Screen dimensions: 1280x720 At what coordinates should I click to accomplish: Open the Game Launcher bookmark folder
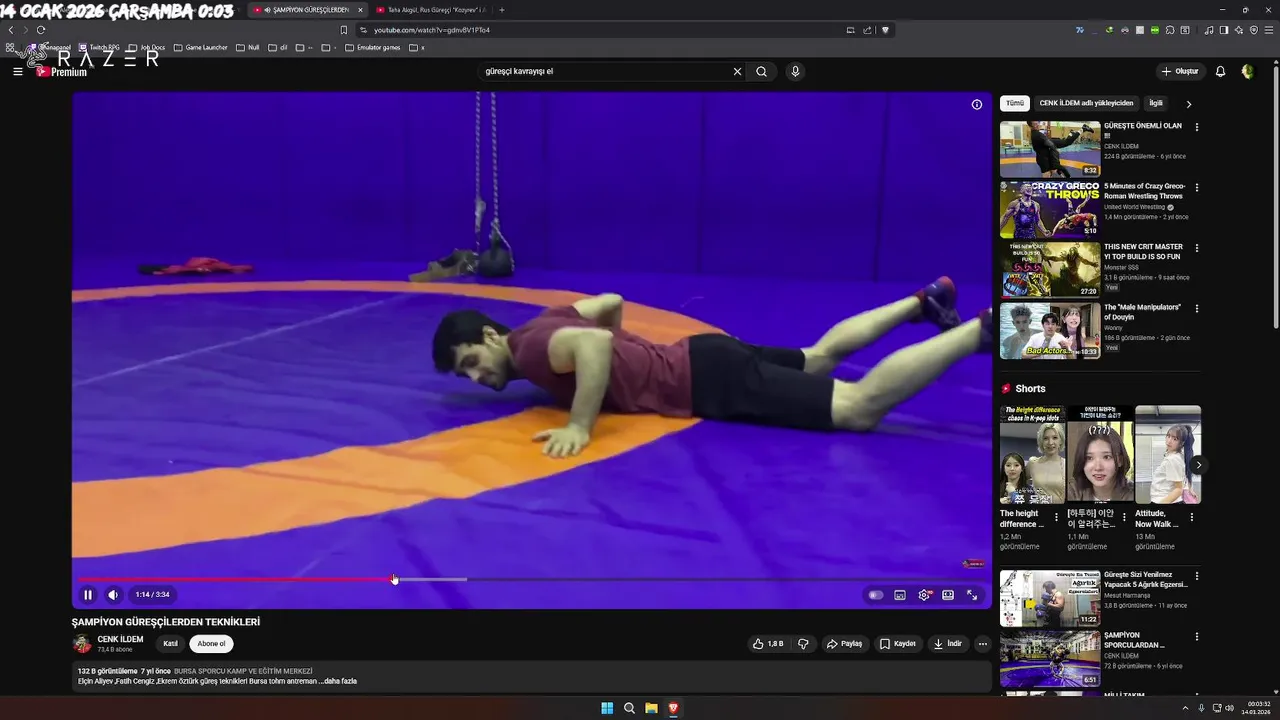tap(201, 47)
